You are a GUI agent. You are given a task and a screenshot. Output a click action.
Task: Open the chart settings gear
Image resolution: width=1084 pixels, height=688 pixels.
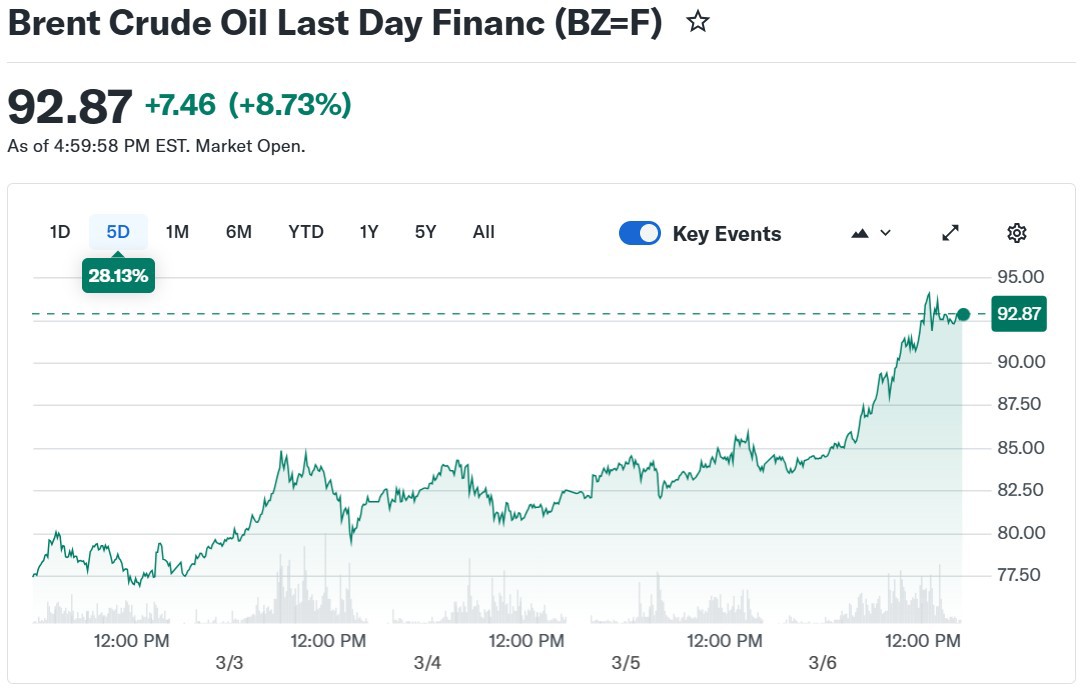click(x=1016, y=233)
